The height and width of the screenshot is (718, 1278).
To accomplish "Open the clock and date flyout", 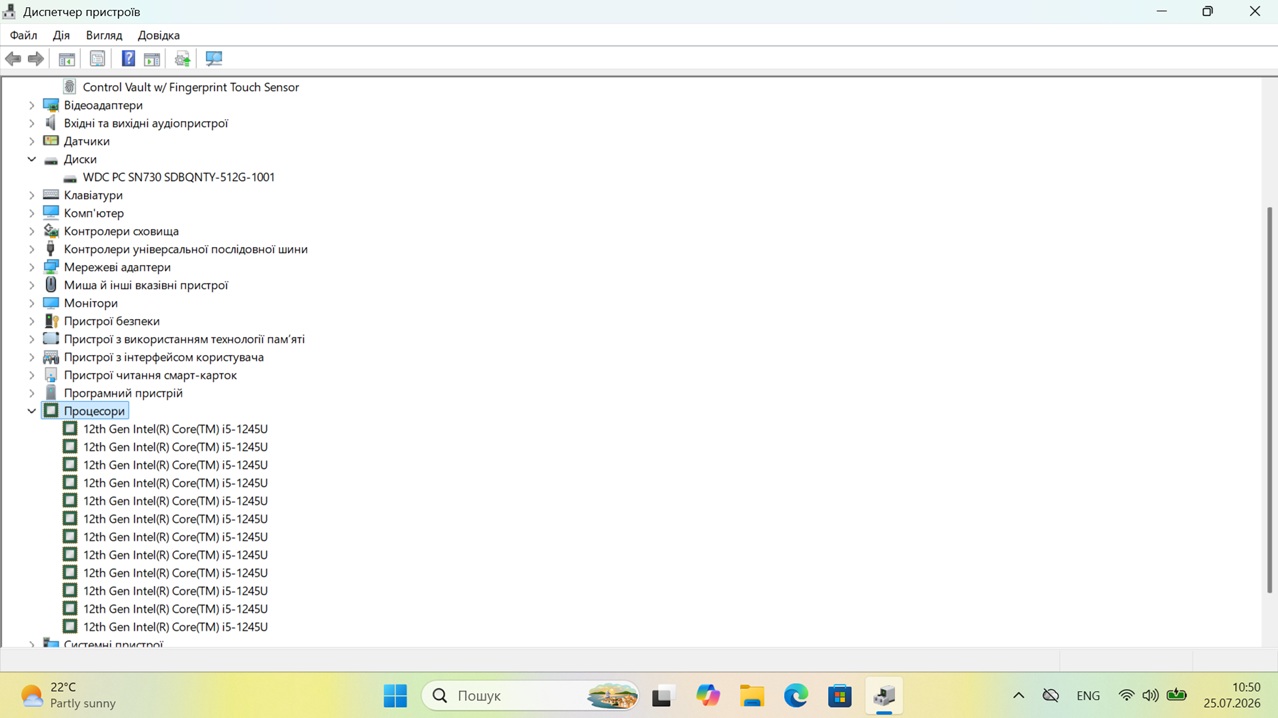I will tap(1232, 696).
